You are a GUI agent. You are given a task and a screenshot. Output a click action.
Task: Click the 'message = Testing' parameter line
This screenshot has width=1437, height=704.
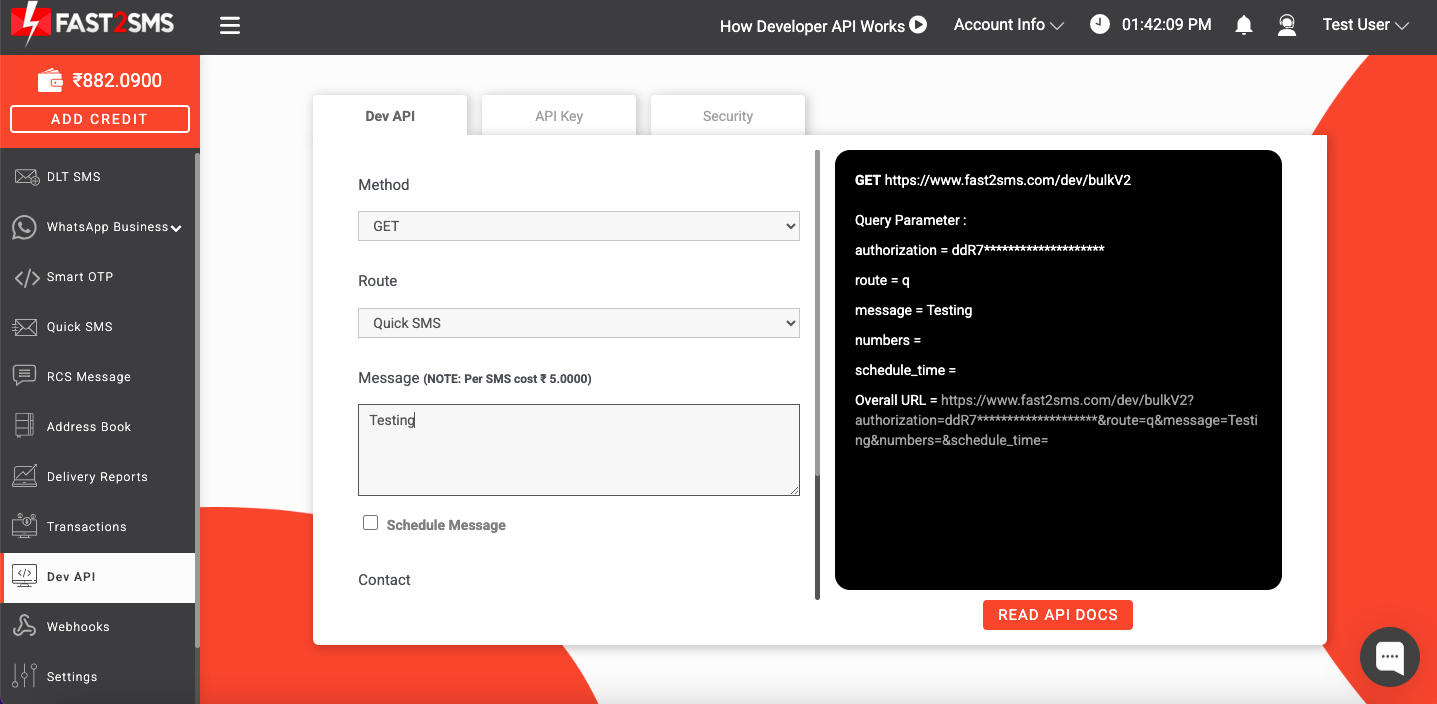click(913, 310)
